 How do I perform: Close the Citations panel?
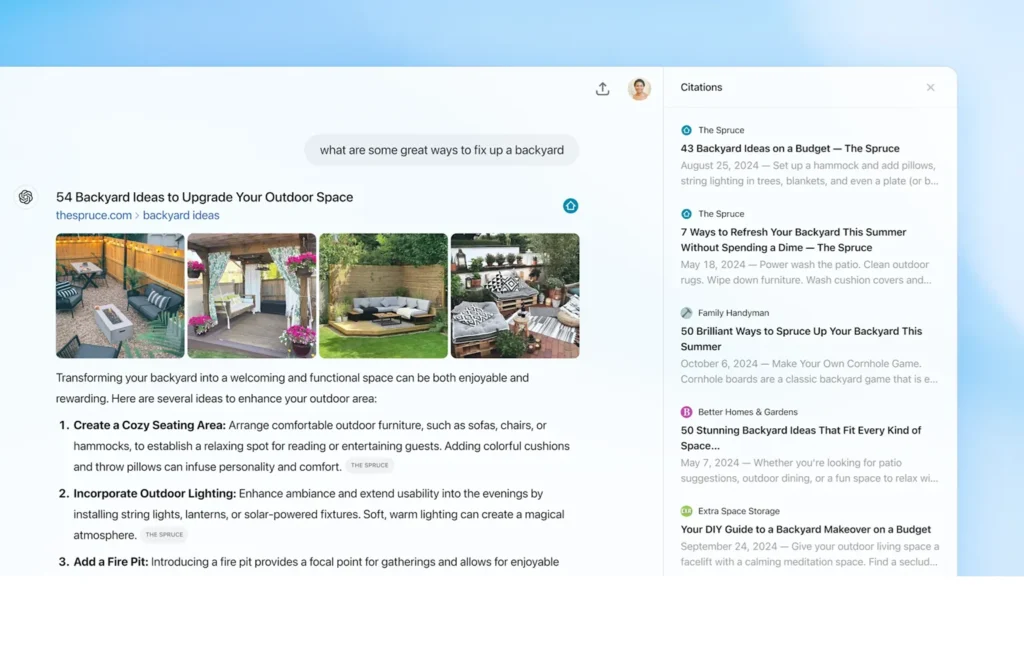[x=931, y=88]
